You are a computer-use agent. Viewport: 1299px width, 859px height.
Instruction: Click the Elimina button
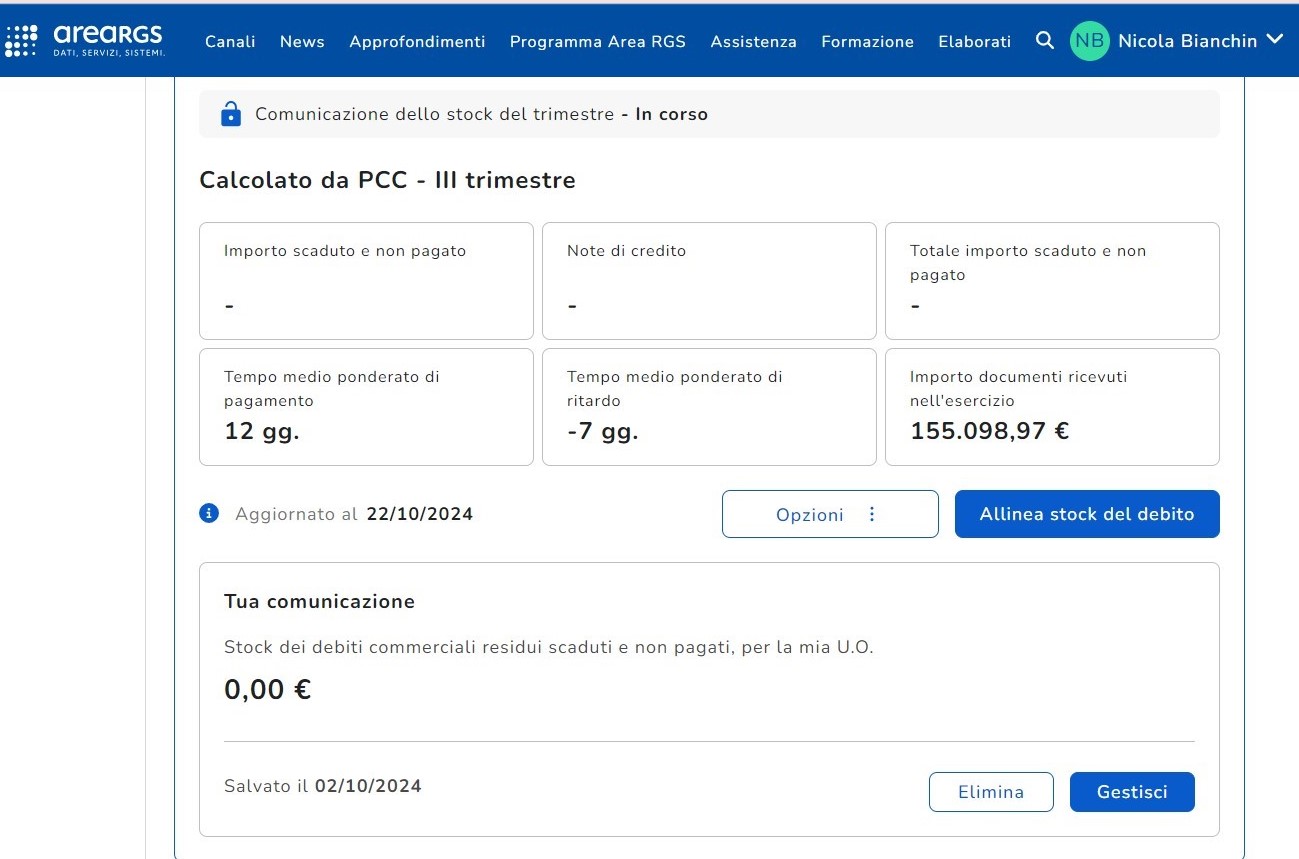point(990,792)
